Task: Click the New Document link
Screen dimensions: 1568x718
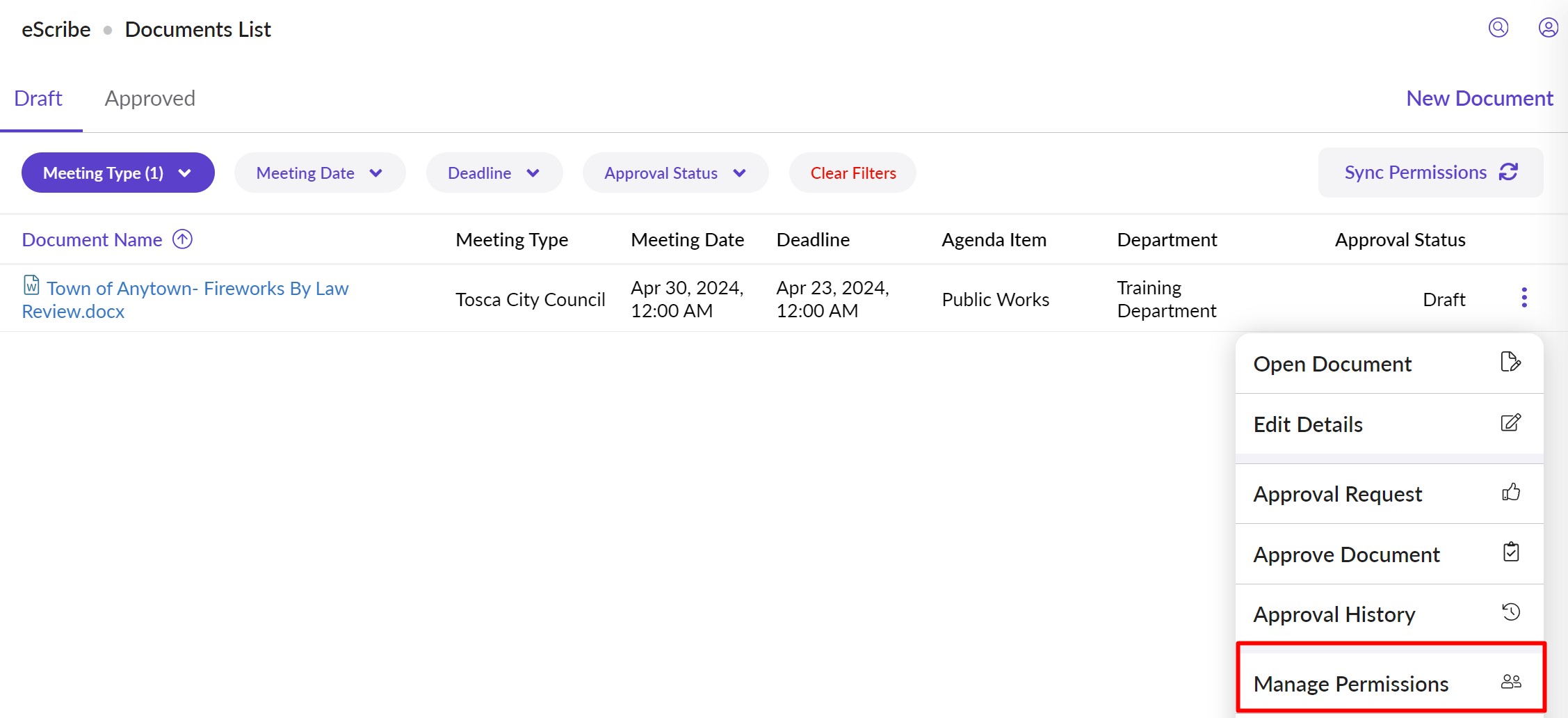Action: point(1479,99)
